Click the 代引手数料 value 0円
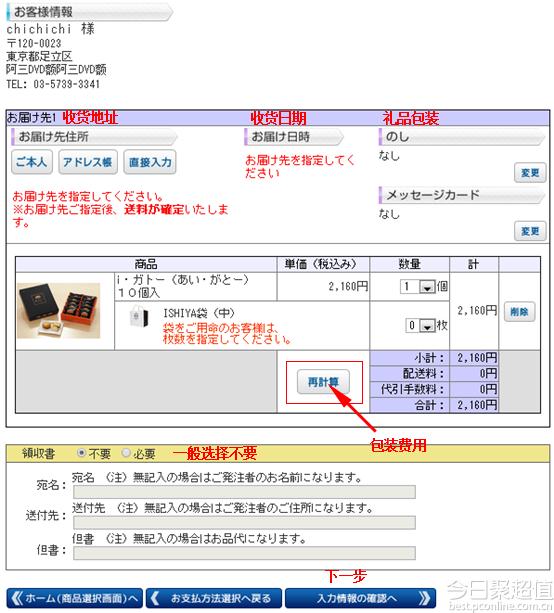 (x=488, y=389)
